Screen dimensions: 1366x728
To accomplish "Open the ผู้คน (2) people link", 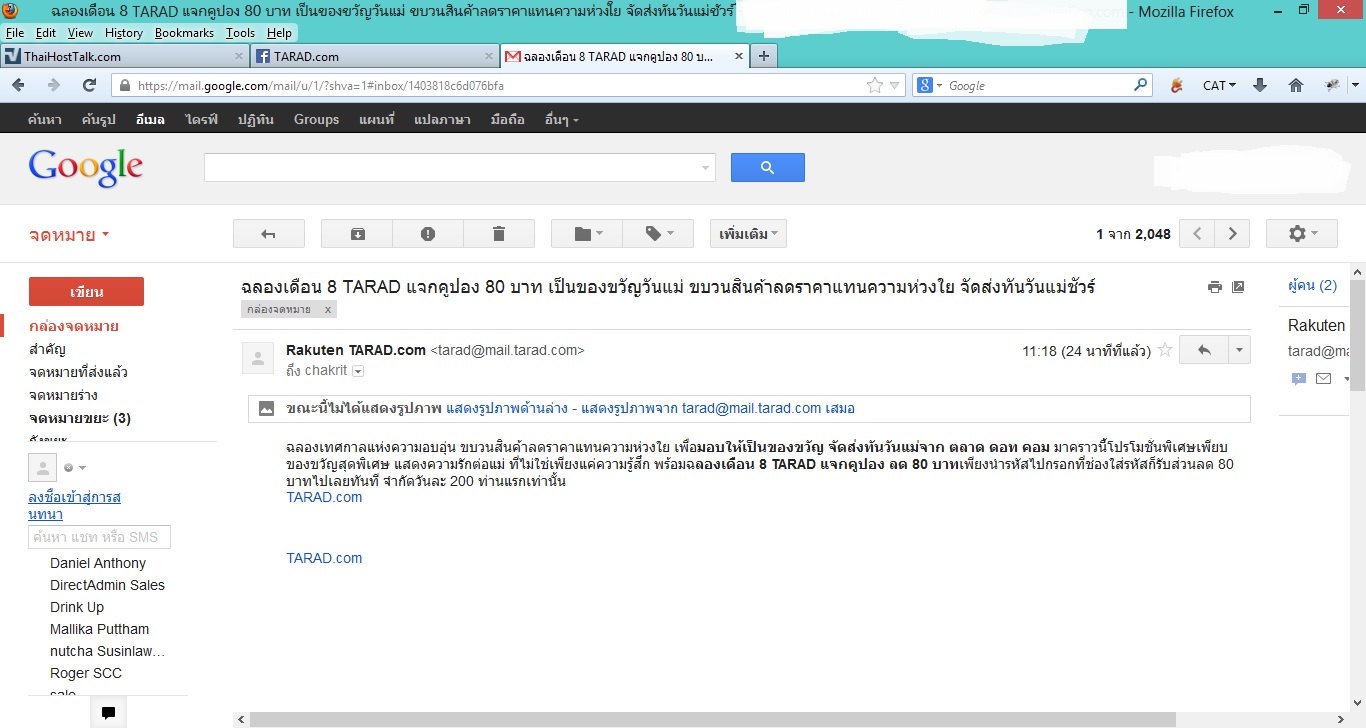I will click(1312, 285).
